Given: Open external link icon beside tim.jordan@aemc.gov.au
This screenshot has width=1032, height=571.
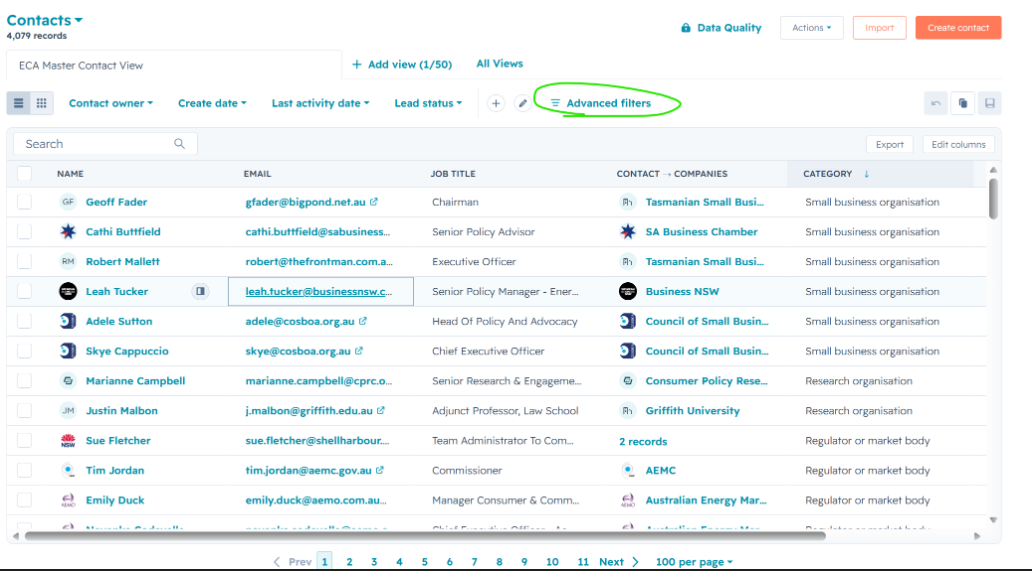Looking at the screenshot, I should (380, 470).
